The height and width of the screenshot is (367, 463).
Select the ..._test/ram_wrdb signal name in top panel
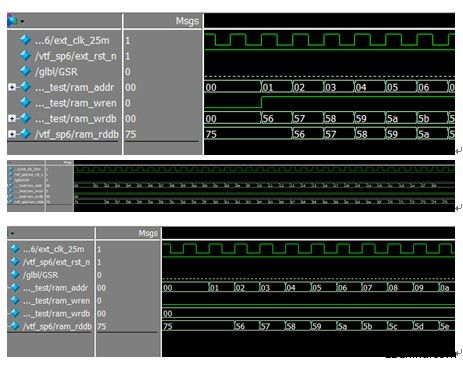pos(76,119)
